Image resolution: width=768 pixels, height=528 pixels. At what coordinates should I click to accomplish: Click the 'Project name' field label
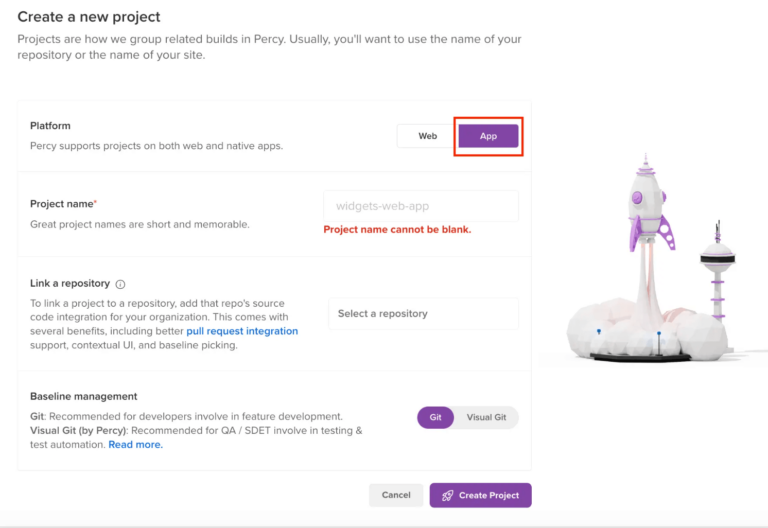62,204
